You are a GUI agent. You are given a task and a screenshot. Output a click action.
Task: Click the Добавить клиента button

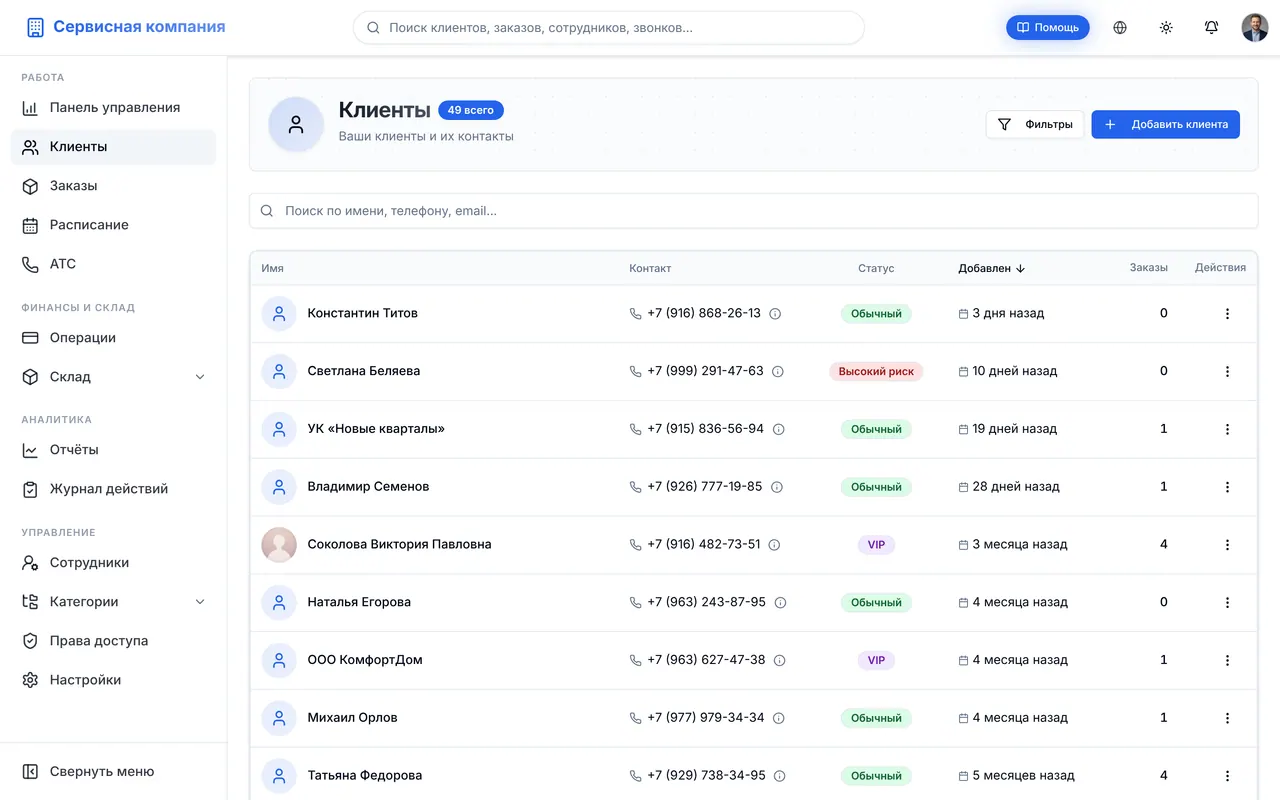(1165, 124)
